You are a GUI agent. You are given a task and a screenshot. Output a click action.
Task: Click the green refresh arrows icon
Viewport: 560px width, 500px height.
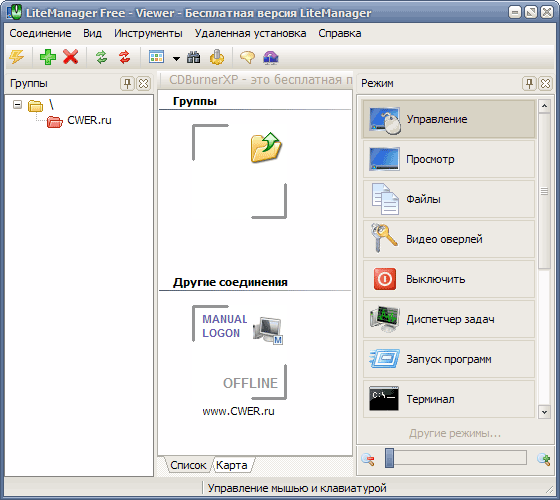[102, 57]
